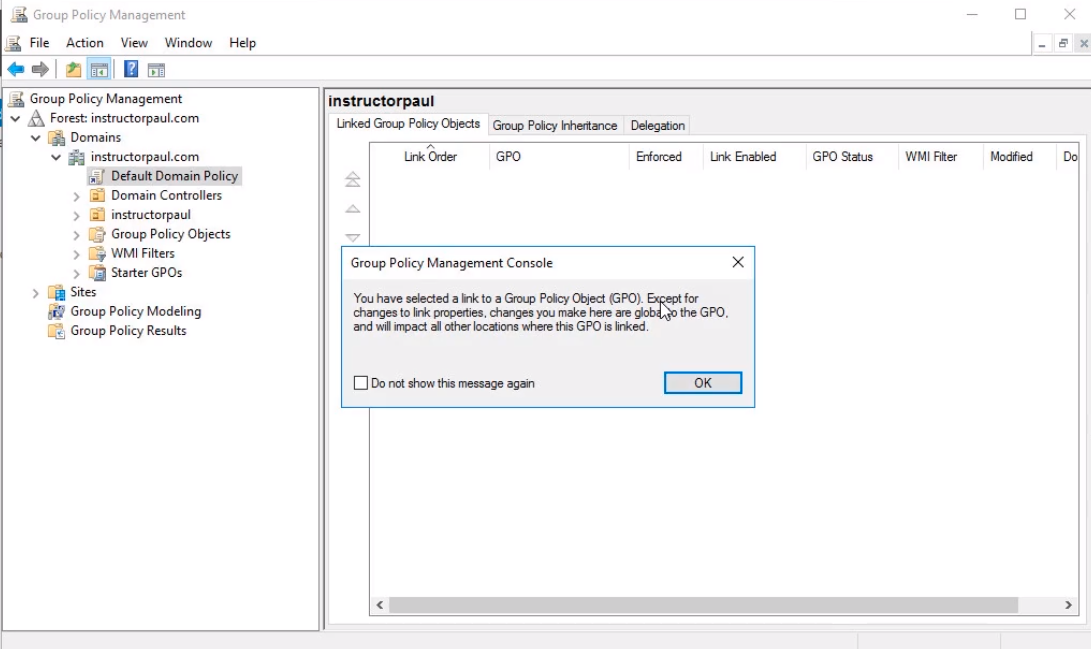Viewport: 1091px width, 649px height.
Task: Click the move-link-up single arrow
Action: click(x=353, y=209)
